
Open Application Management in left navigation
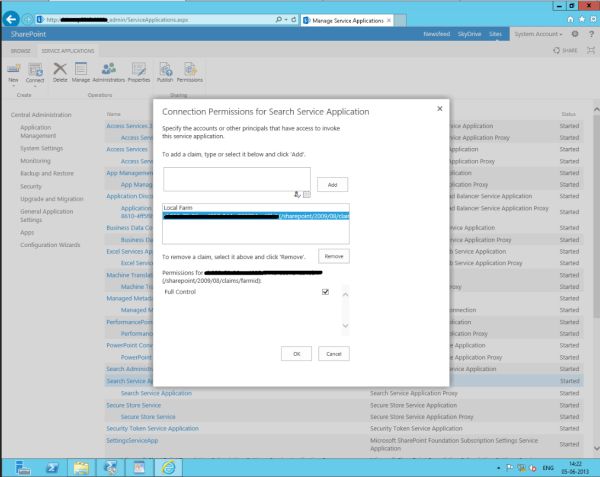[38, 132]
